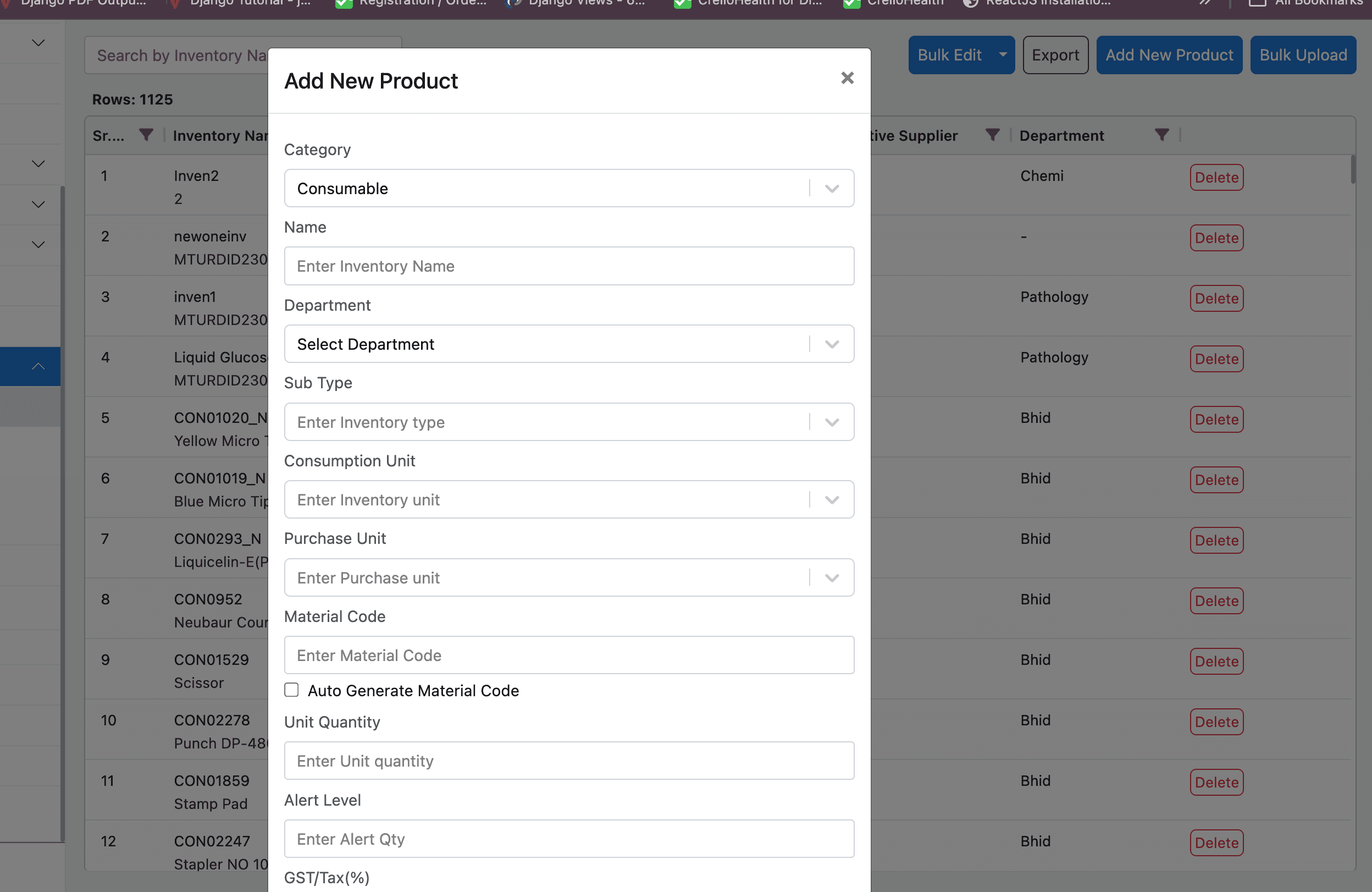Delete row 11 Stamp Pad
The image size is (1372, 892).
coord(1216,783)
